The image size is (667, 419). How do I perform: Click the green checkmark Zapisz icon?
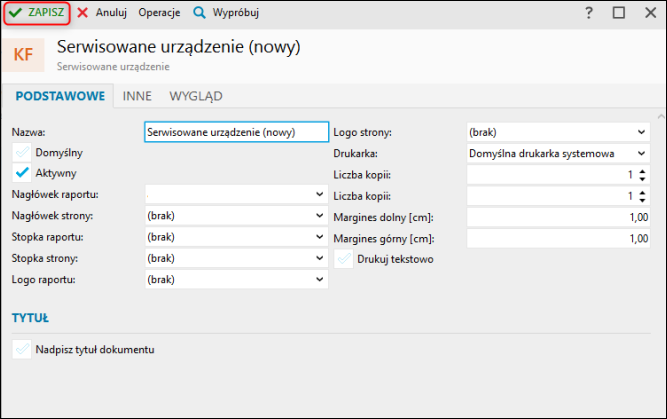pos(16,13)
